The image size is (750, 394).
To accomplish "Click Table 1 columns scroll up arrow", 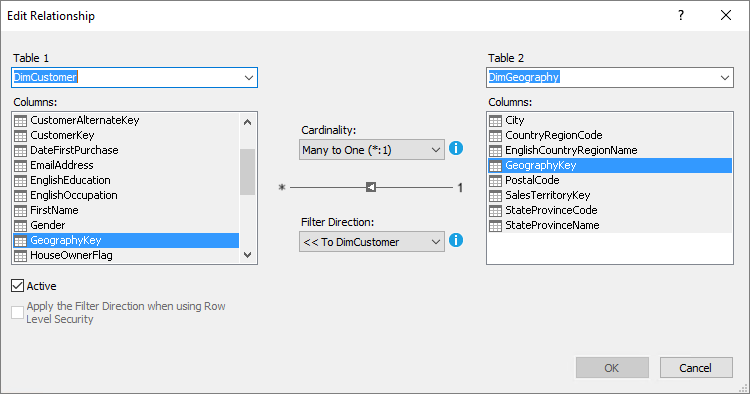I will 247,122.
